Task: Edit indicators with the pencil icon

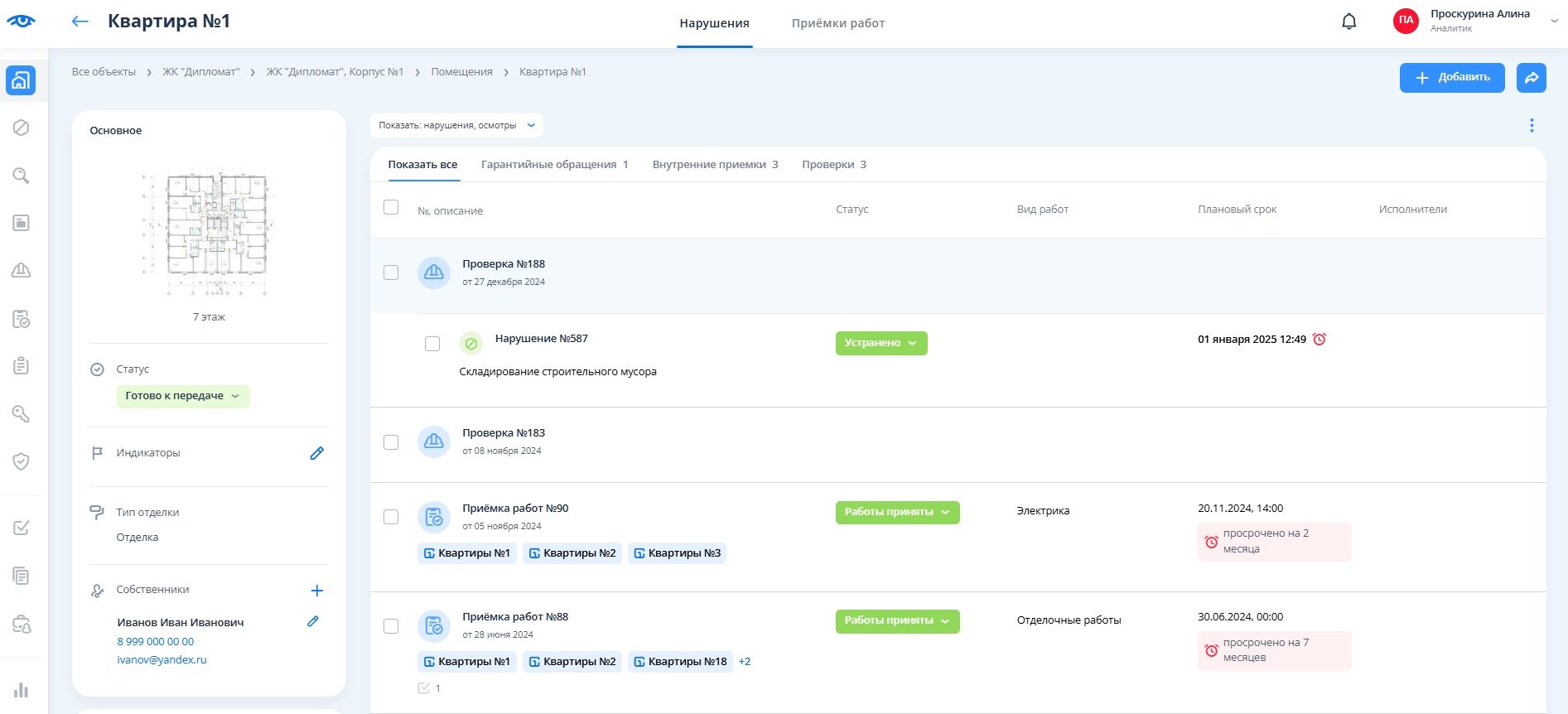Action: click(316, 453)
